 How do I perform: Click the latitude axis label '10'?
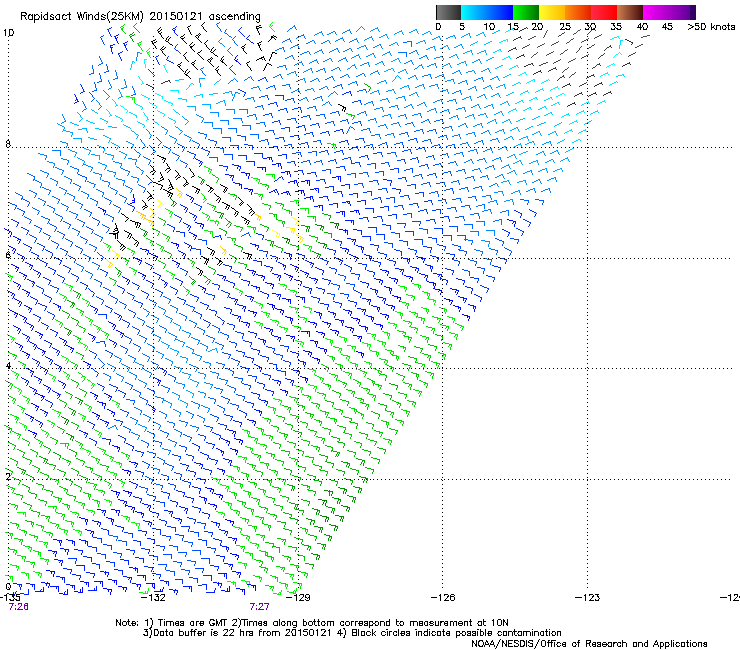click(8, 33)
